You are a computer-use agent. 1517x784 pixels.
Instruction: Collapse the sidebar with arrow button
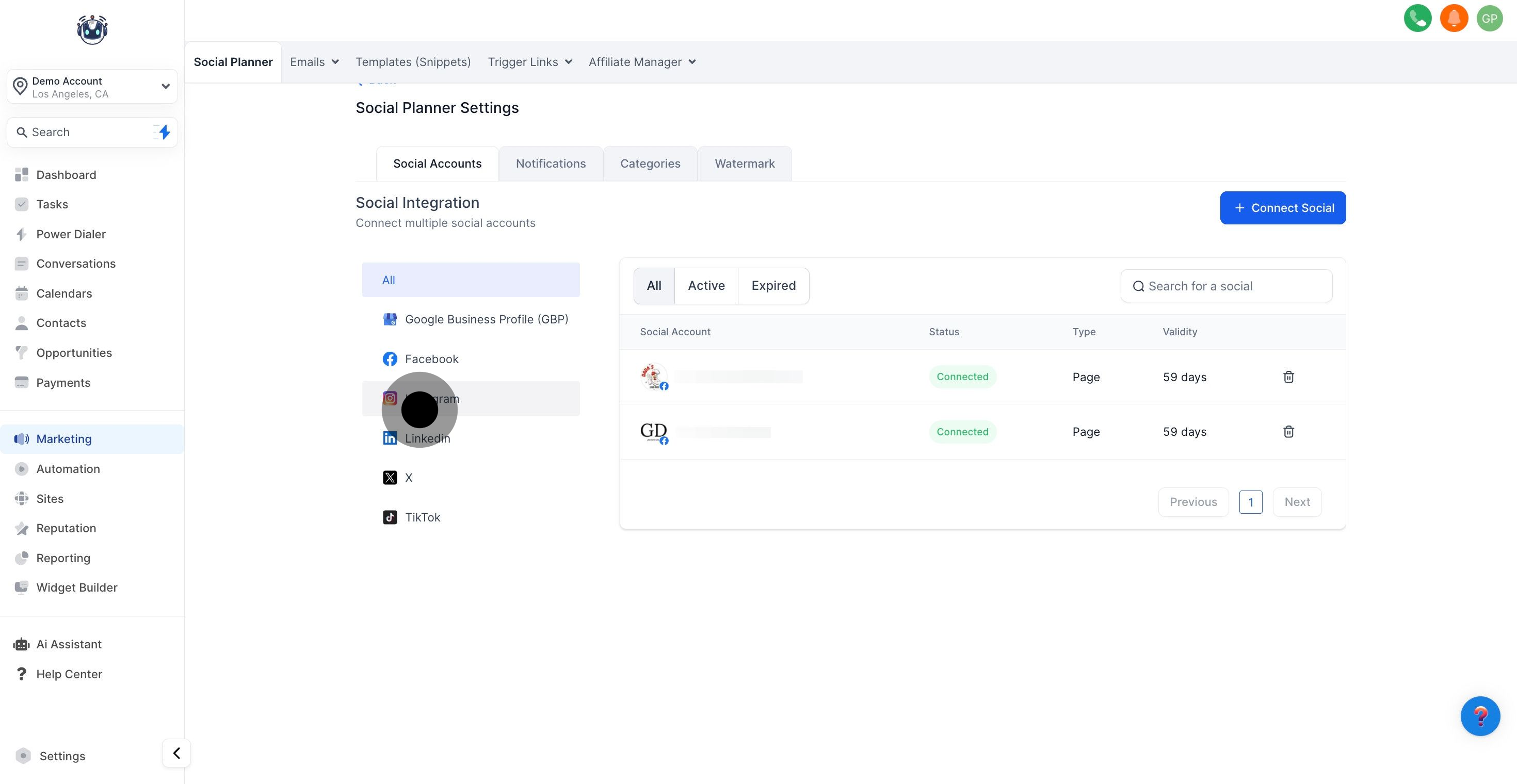[x=176, y=753]
